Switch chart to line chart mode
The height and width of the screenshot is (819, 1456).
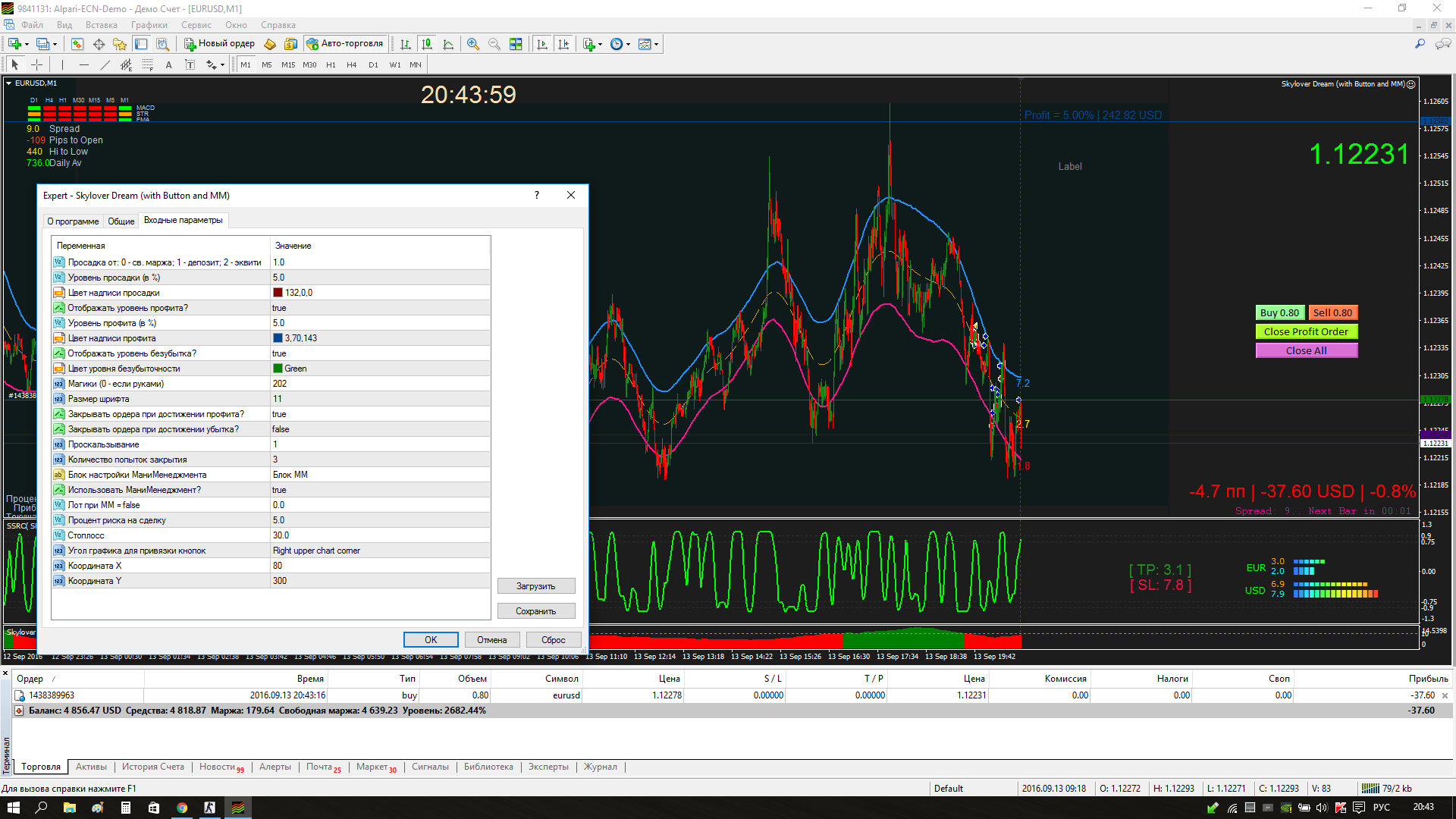[x=448, y=44]
